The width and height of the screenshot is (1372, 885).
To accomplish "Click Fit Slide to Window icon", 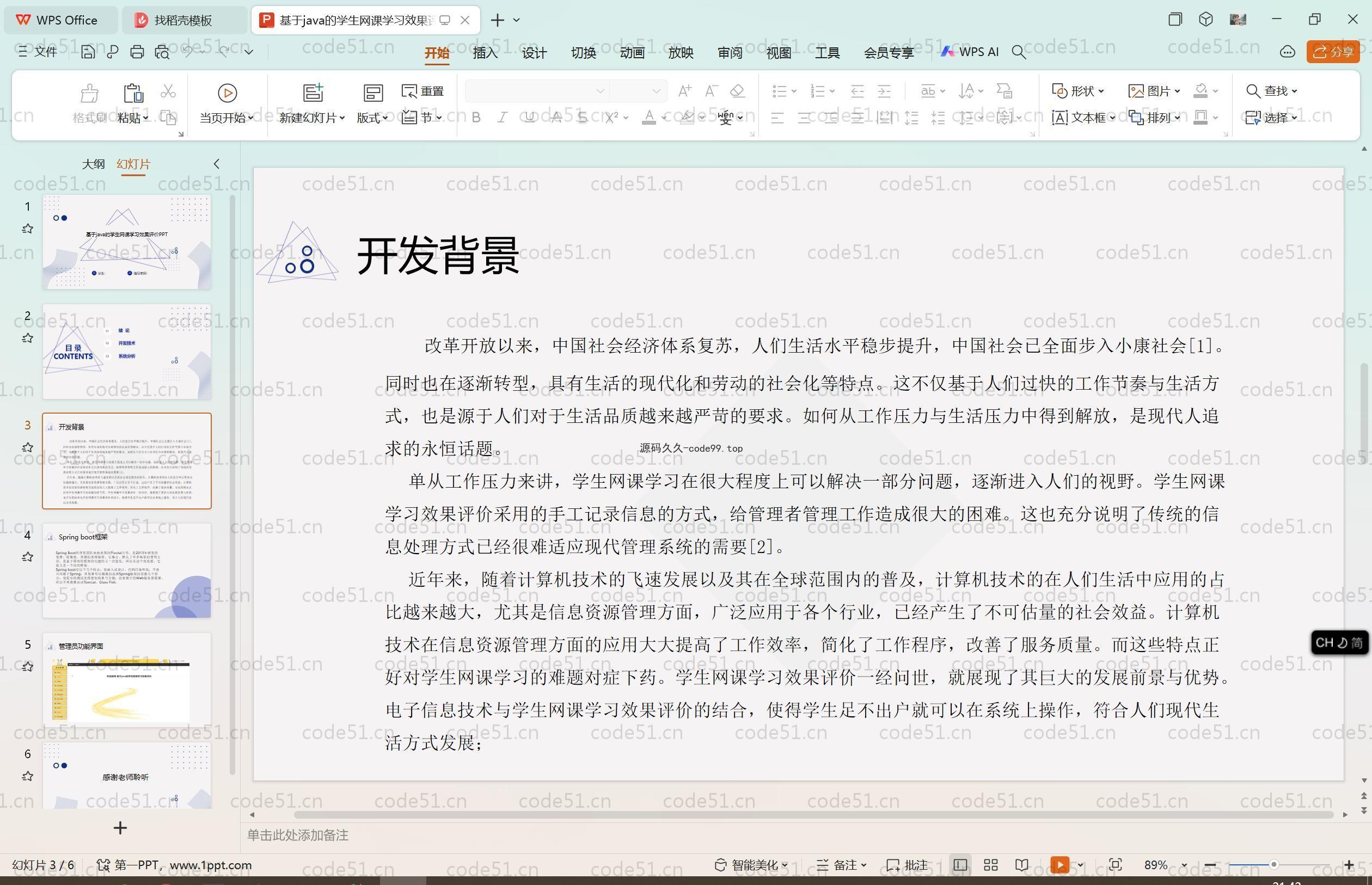I will [1115, 865].
